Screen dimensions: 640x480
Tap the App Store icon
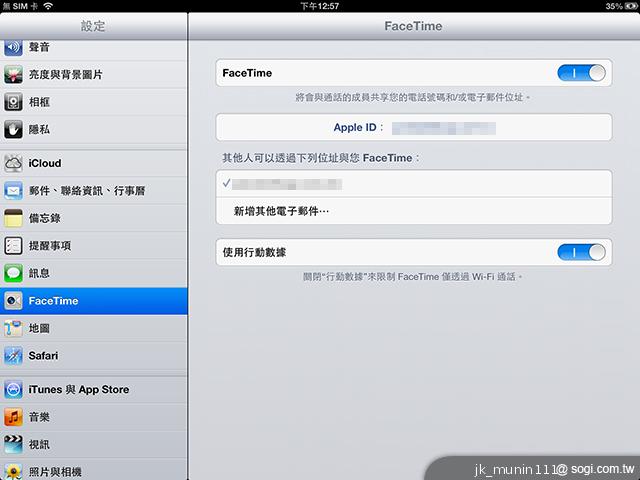pyautogui.click(x=13, y=389)
